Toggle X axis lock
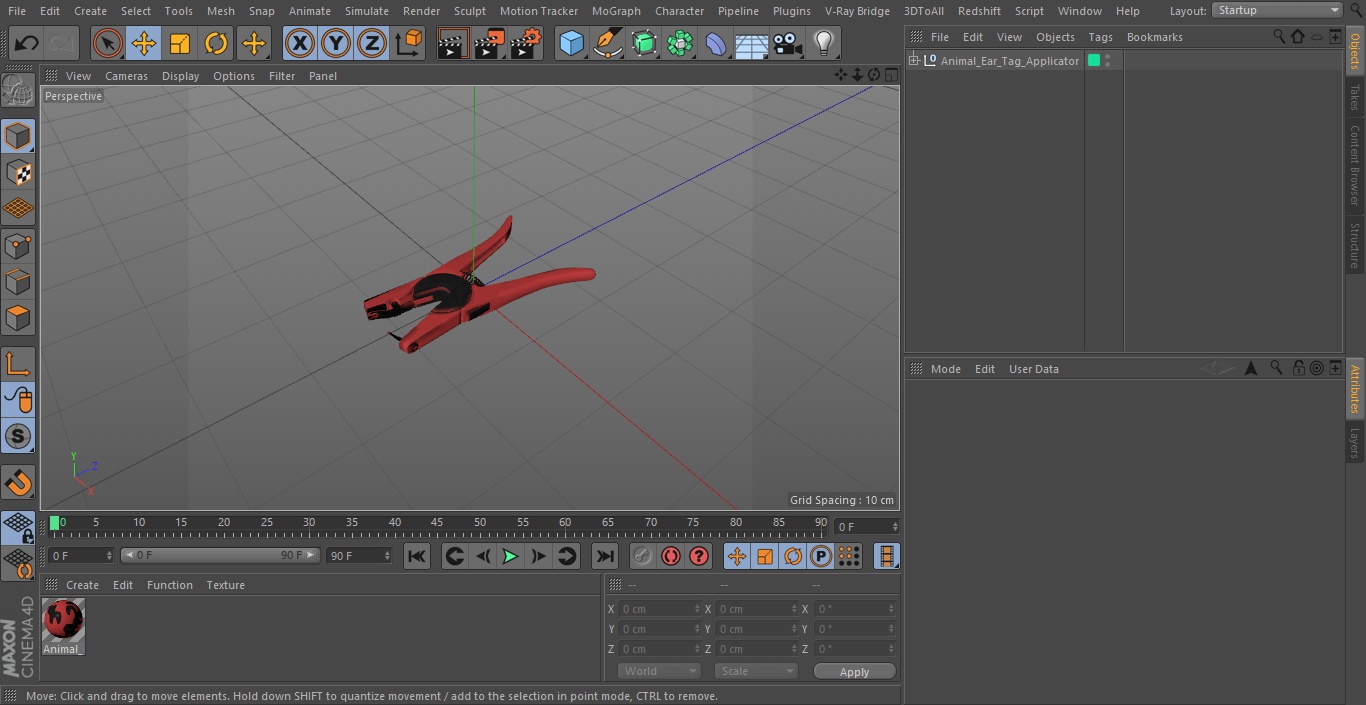The width and height of the screenshot is (1366, 705). (x=300, y=43)
